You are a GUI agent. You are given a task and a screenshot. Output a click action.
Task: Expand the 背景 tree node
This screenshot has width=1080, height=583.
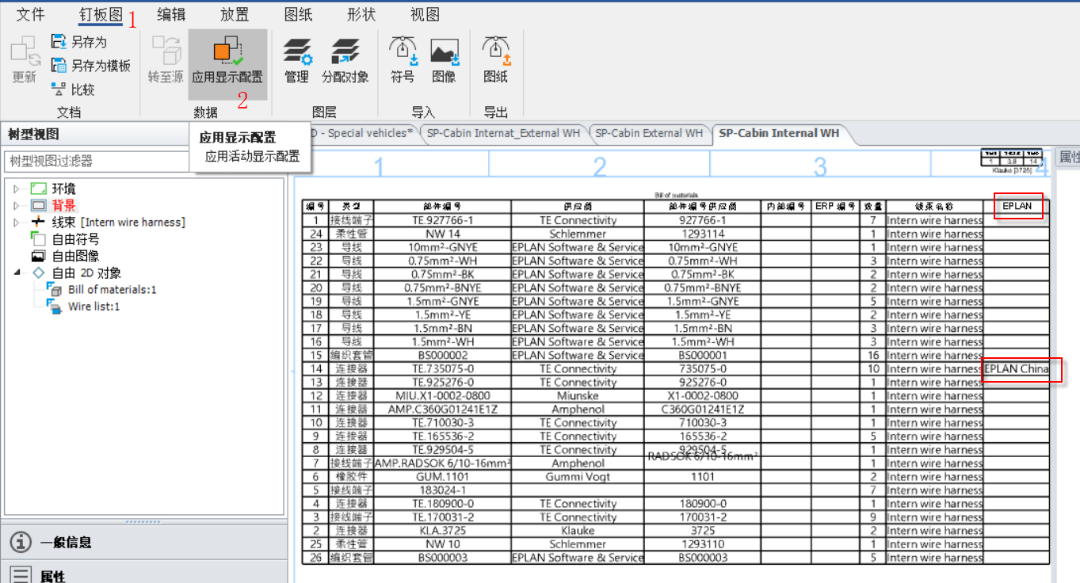[17, 205]
